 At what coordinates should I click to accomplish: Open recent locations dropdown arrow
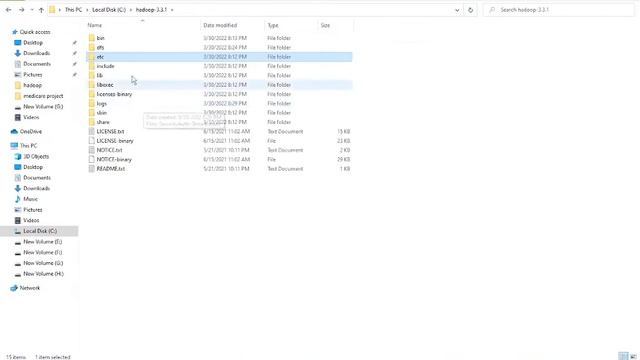(x=32, y=10)
